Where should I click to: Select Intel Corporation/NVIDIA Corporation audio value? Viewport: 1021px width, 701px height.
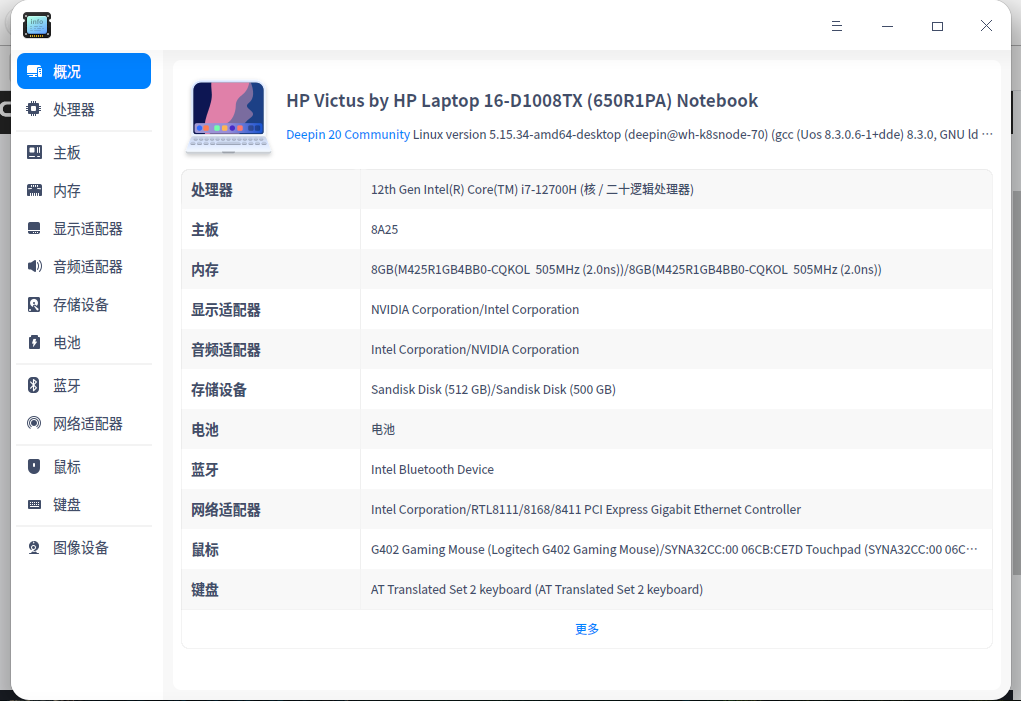[475, 350]
